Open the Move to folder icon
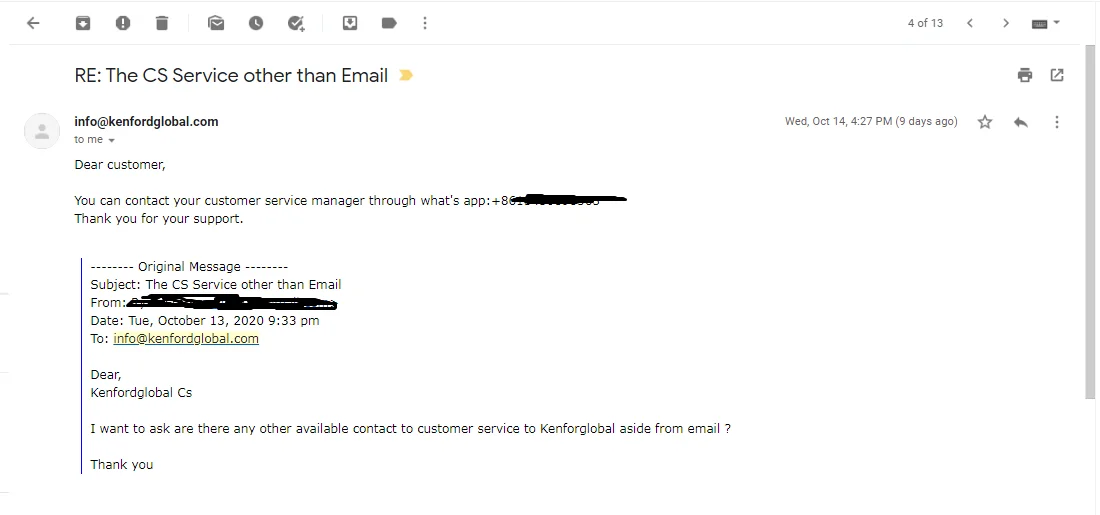The image size is (1100, 515). (x=350, y=23)
